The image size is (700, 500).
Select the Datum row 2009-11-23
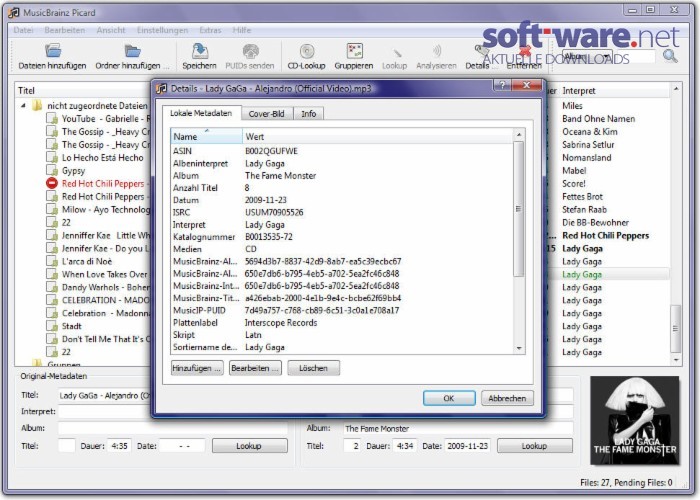(342, 200)
